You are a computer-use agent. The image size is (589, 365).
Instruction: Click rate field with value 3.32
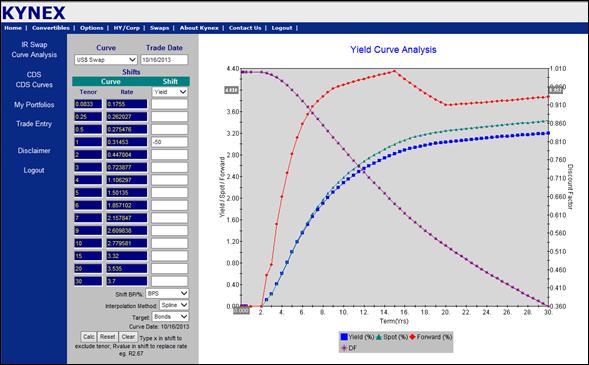click(127, 256)
